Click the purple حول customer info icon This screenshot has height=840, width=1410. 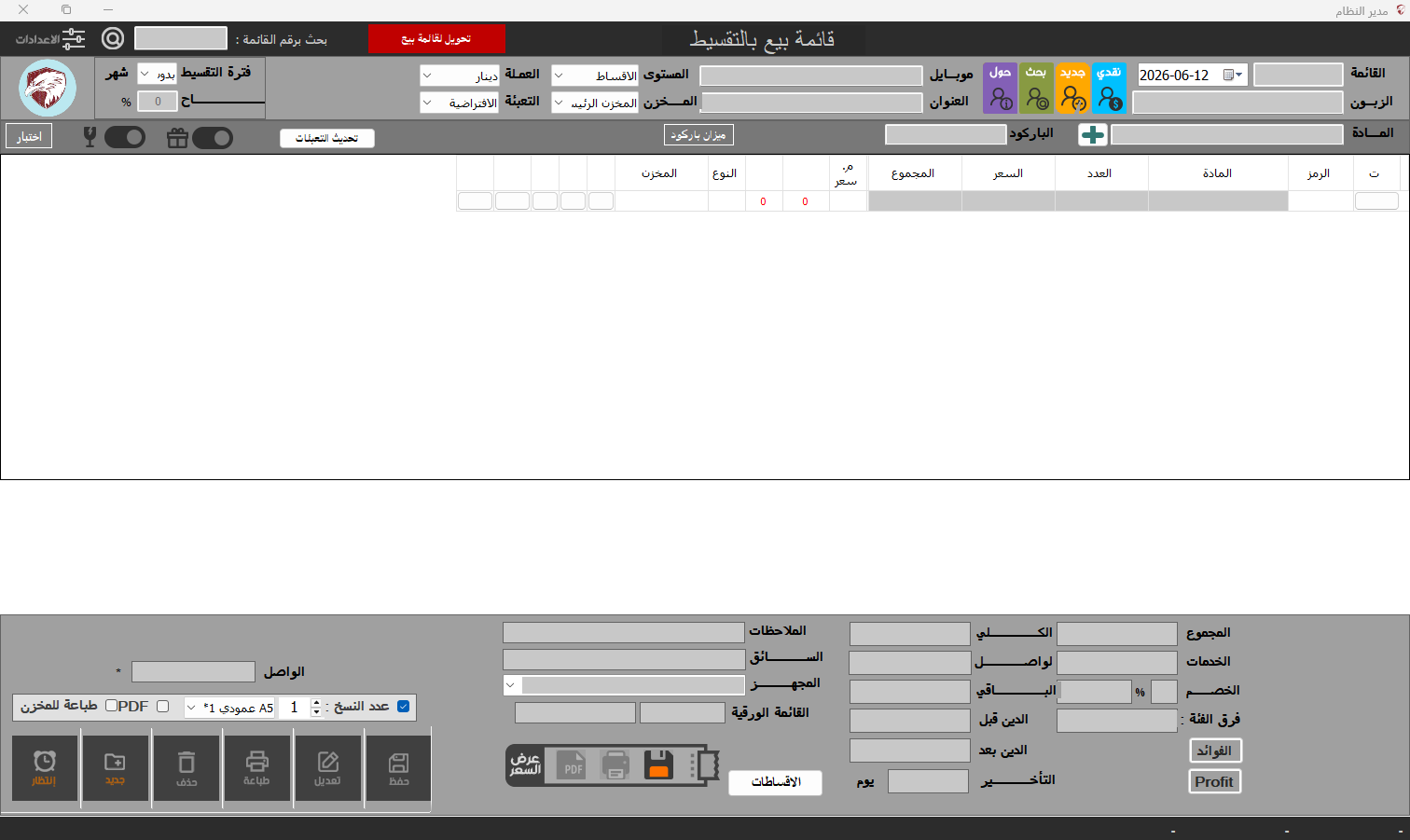(1001, 88)
